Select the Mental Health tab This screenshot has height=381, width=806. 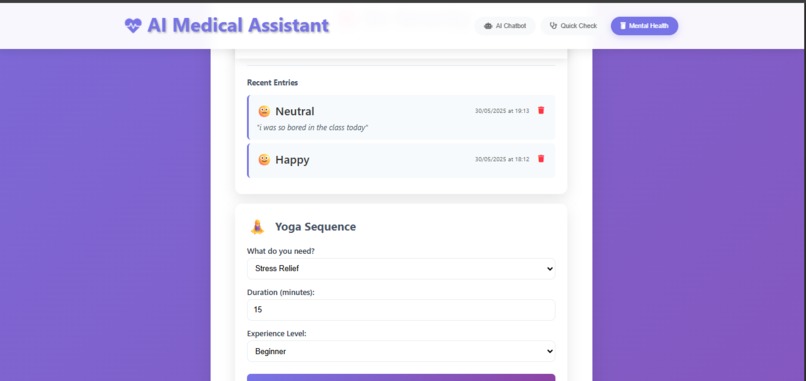click(x=644, y=26)
